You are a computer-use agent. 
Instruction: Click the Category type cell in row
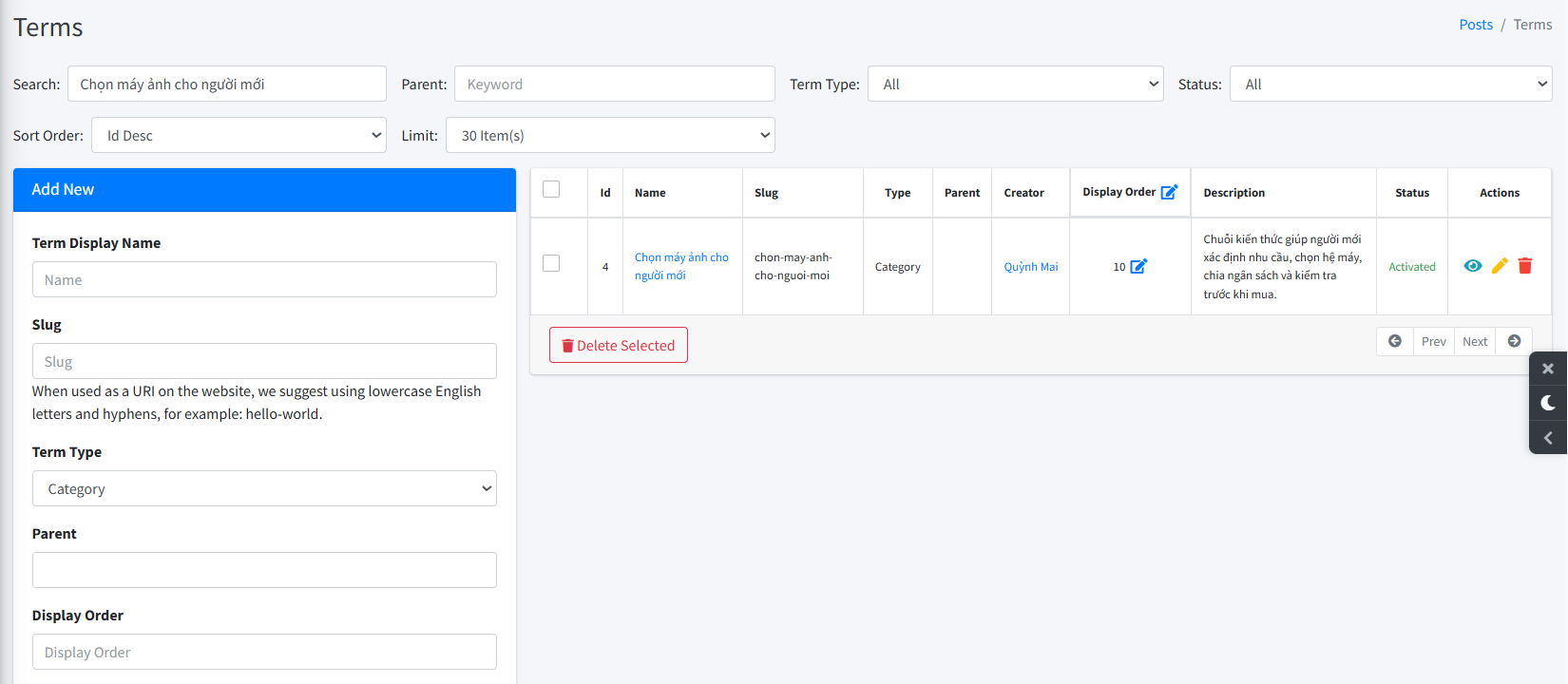tap(898, 267)
